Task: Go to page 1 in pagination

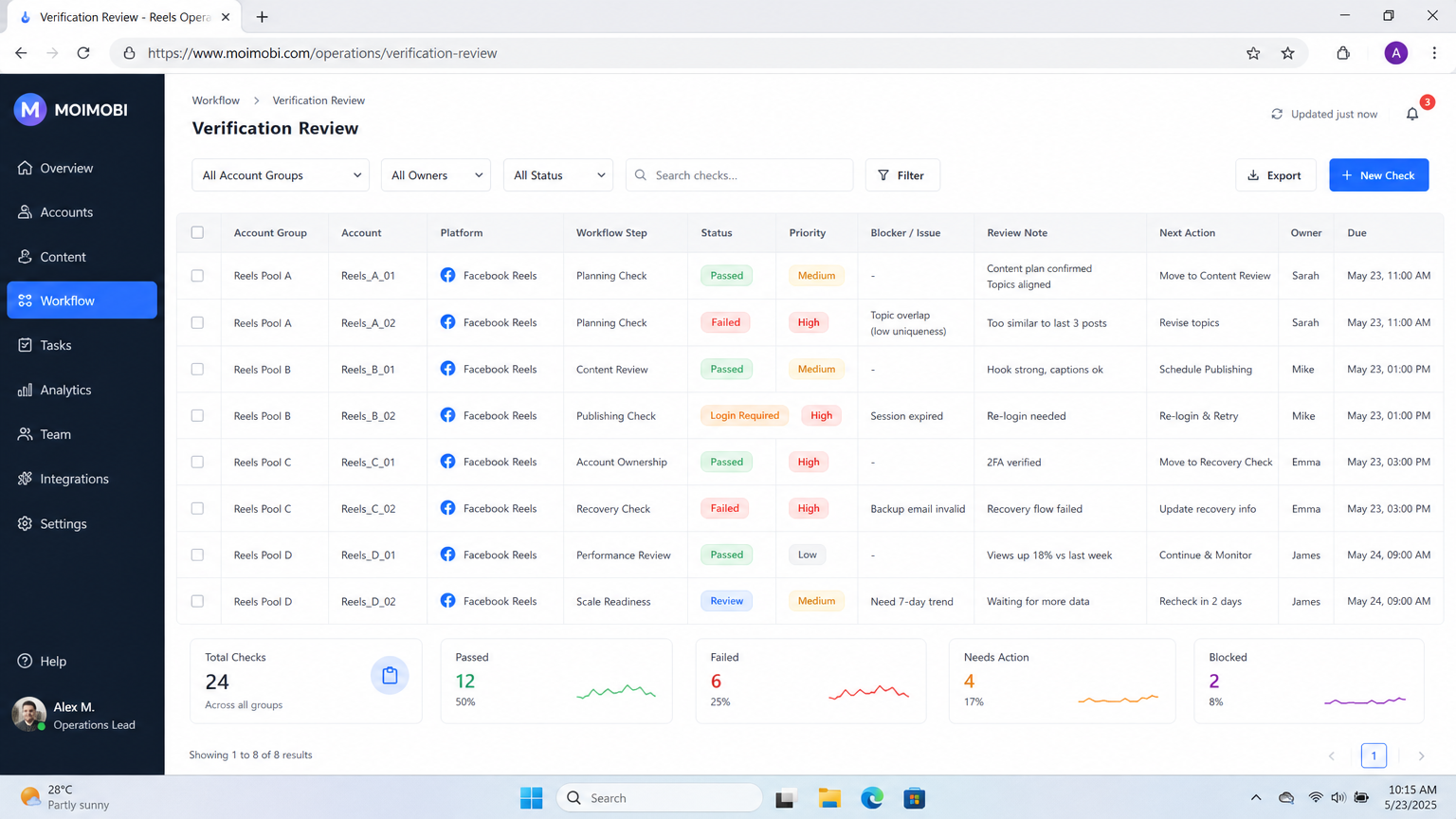Action: [x=1374, y=755]
